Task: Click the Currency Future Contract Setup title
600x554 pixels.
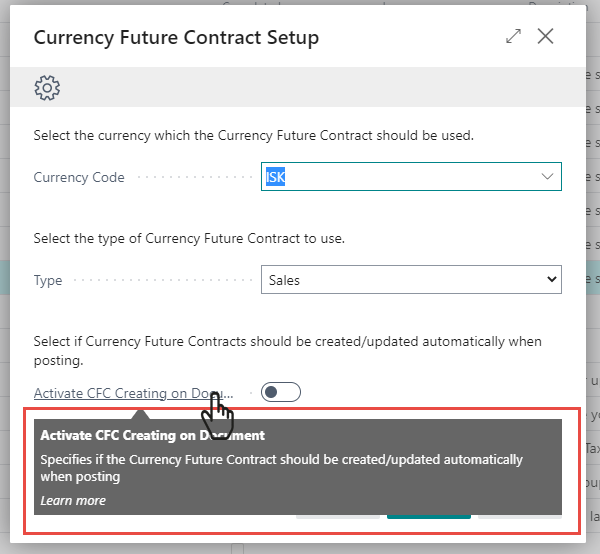Action: 176,38
